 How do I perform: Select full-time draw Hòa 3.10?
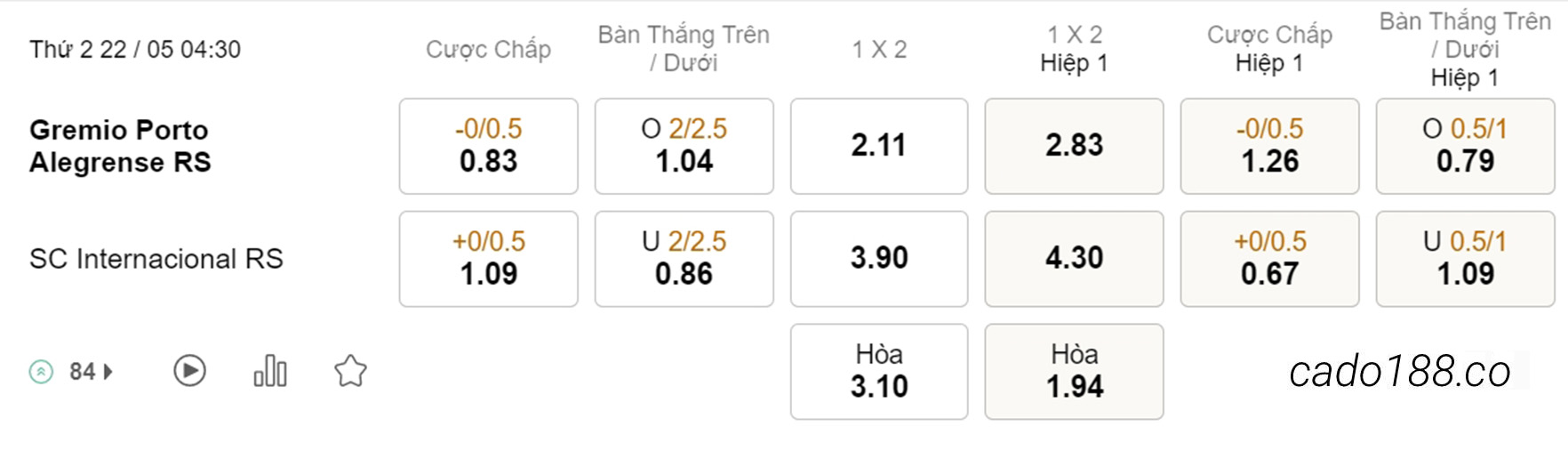coord(879,372)
